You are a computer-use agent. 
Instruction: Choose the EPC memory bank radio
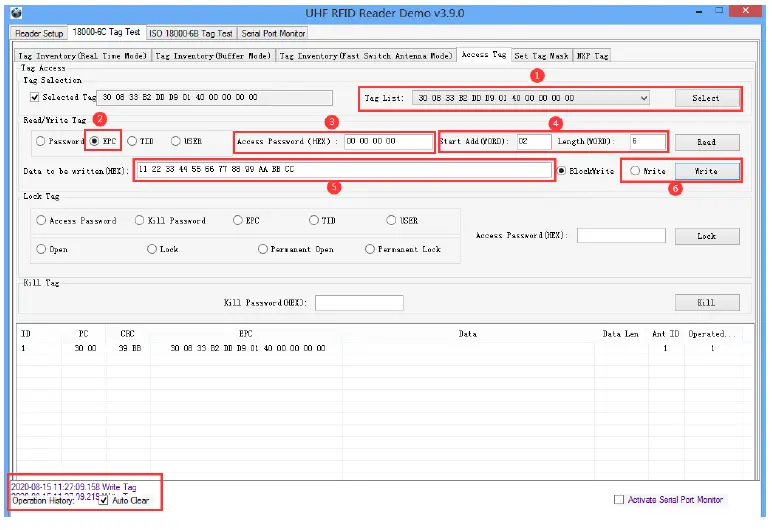point(94,141)
